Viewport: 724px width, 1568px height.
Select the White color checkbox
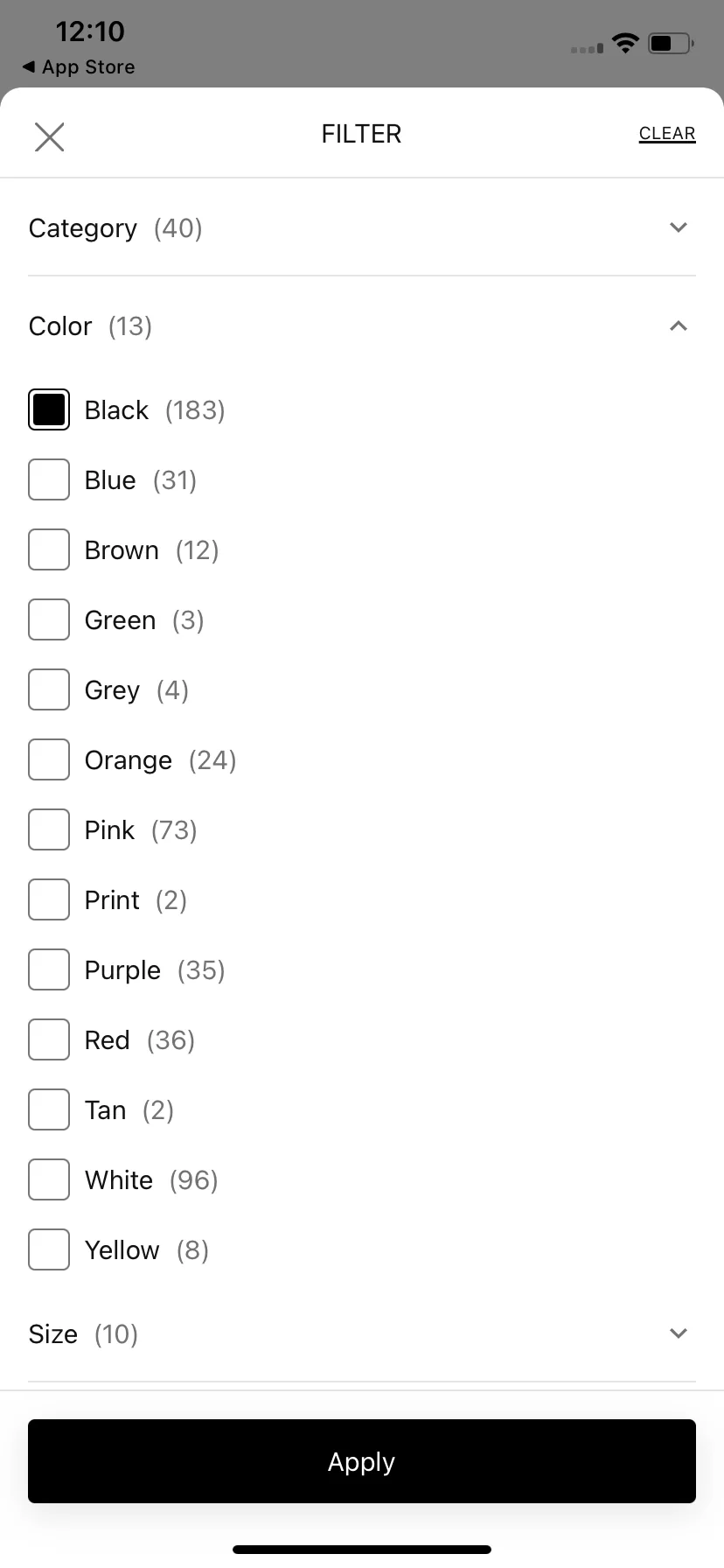coord(49,1179)
